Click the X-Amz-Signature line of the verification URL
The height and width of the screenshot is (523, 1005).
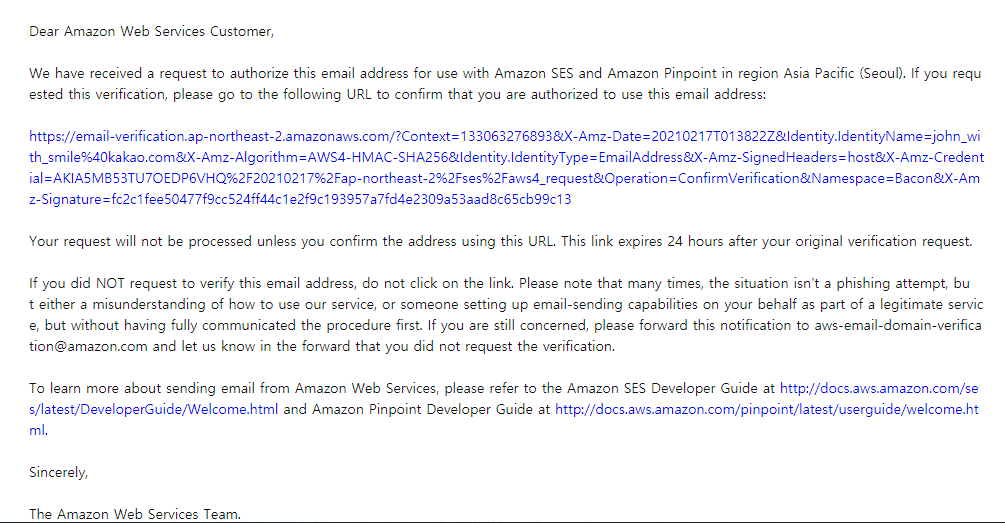[x=300, y=199]
